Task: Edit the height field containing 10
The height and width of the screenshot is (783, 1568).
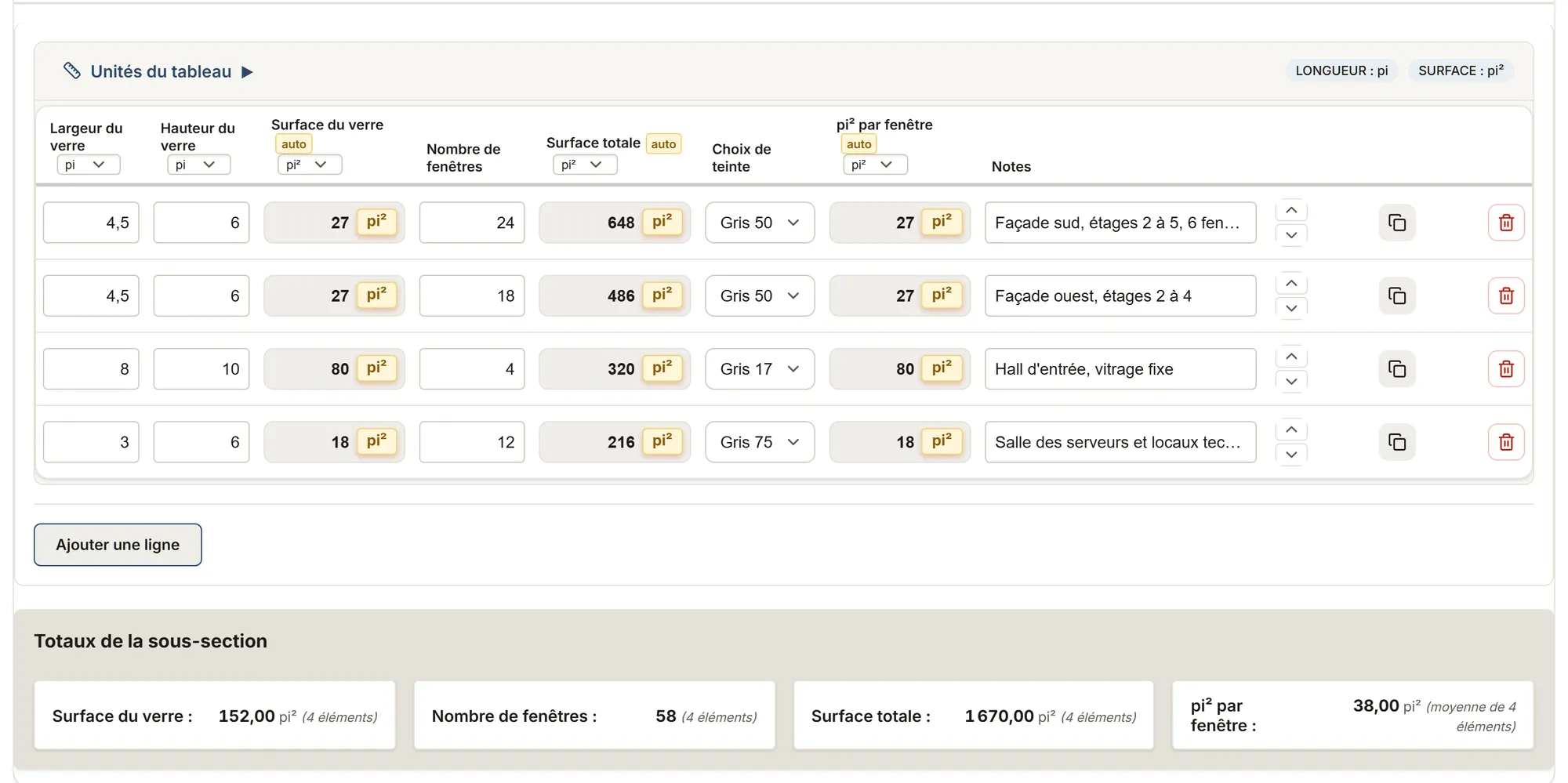Action: [201, 369]
